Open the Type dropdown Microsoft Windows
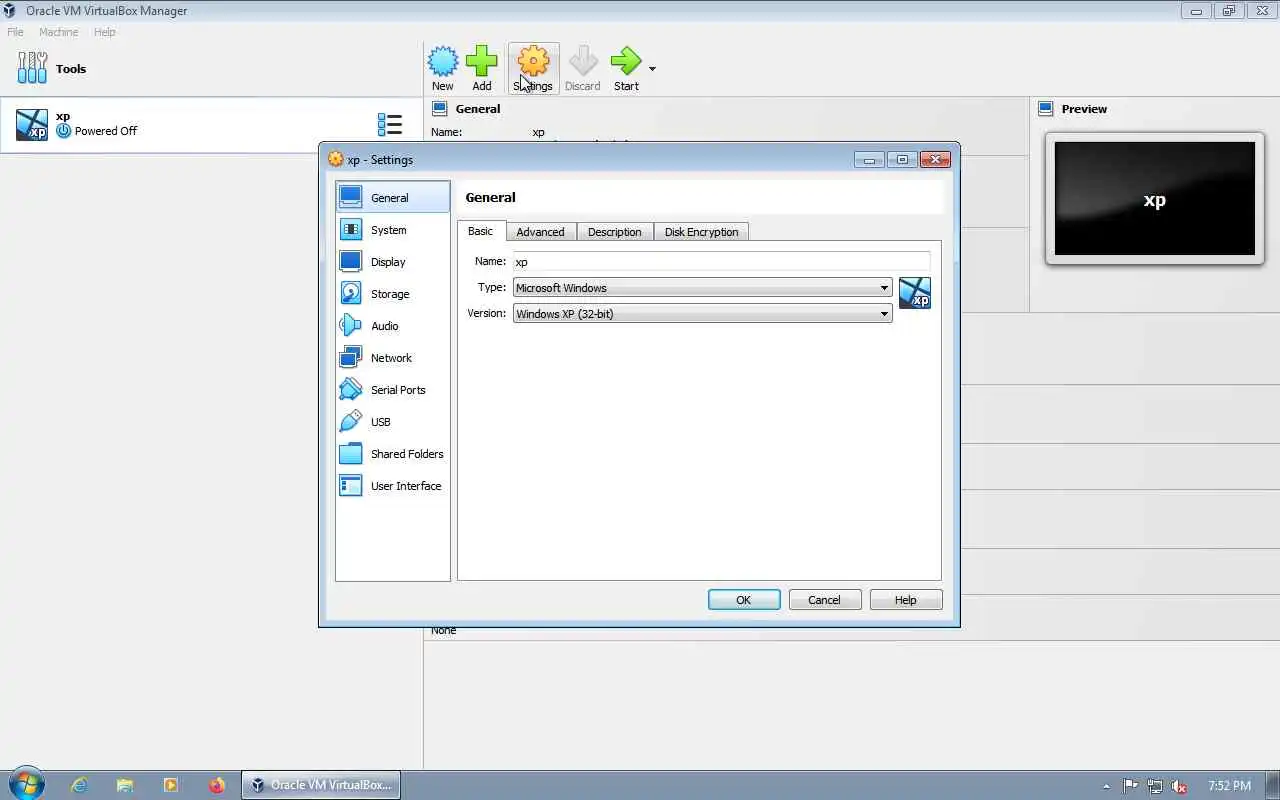1280x800 pixels. pos(702,288)
